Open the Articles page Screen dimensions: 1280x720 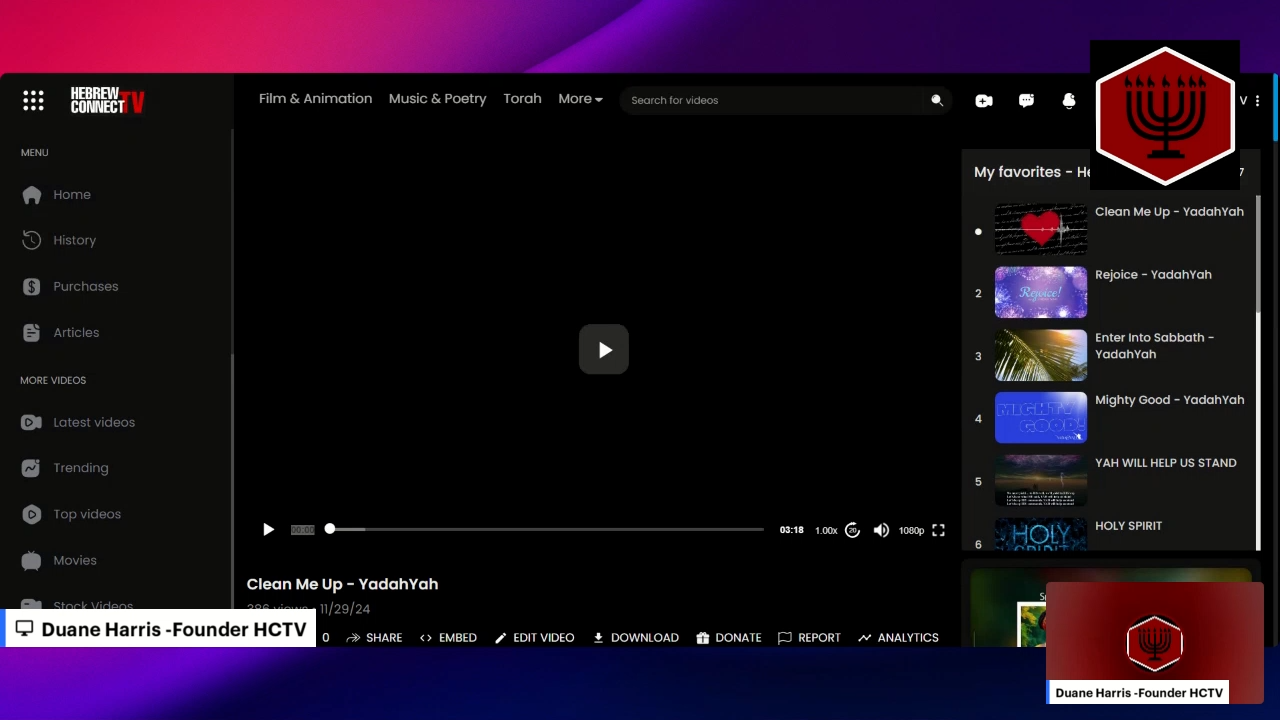coord(76,332)
